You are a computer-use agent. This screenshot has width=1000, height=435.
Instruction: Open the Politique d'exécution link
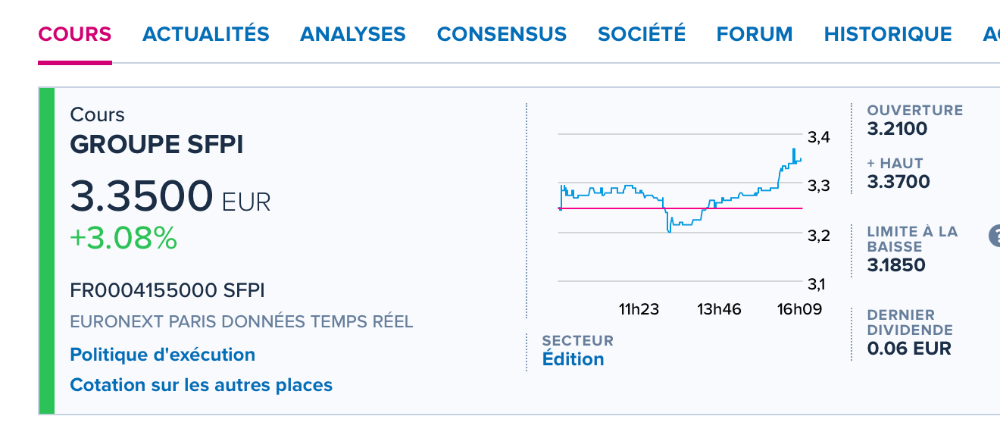[x=162, y=355]
